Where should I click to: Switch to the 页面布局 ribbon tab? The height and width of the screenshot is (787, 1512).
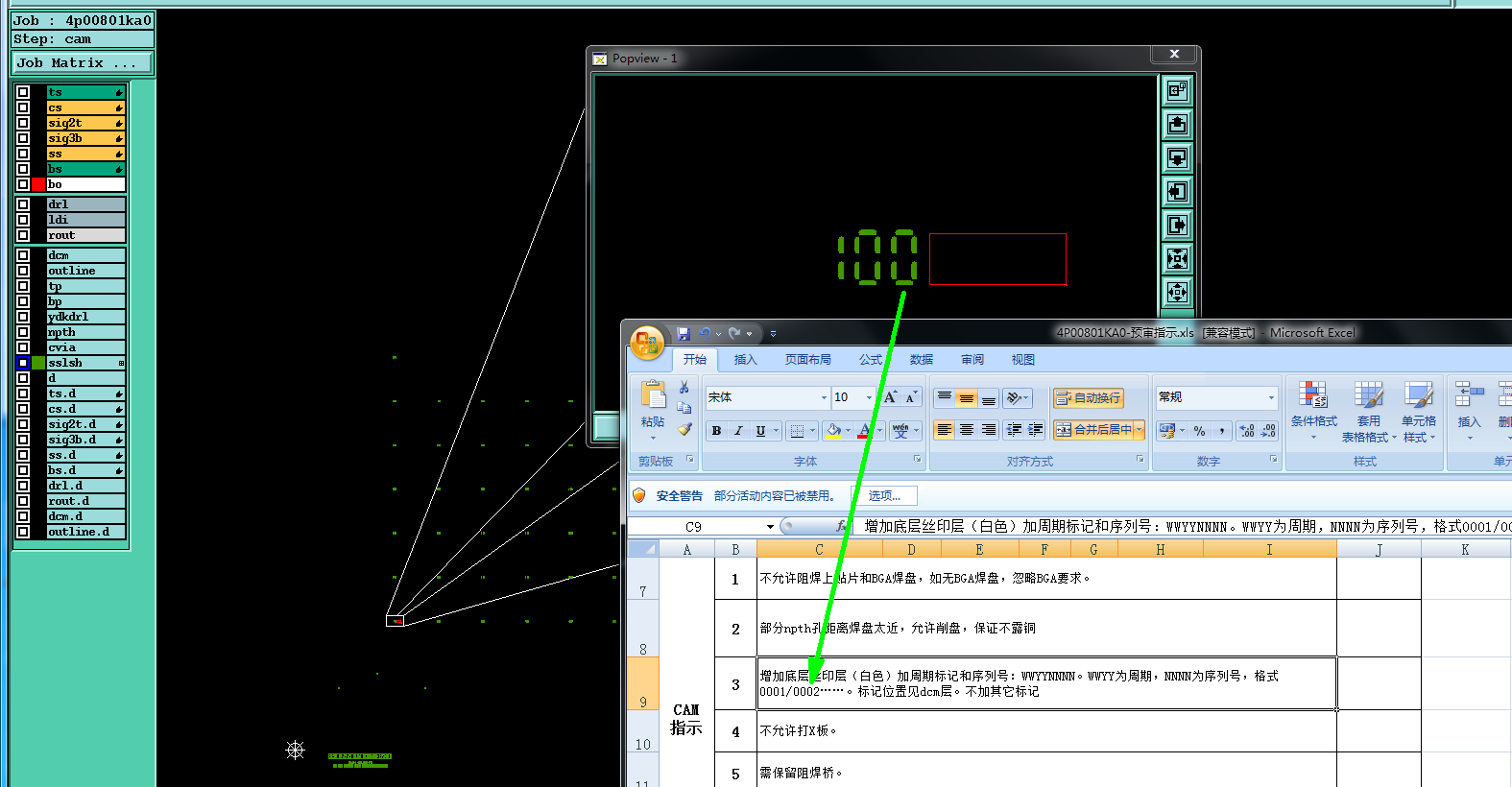point(807,360)
